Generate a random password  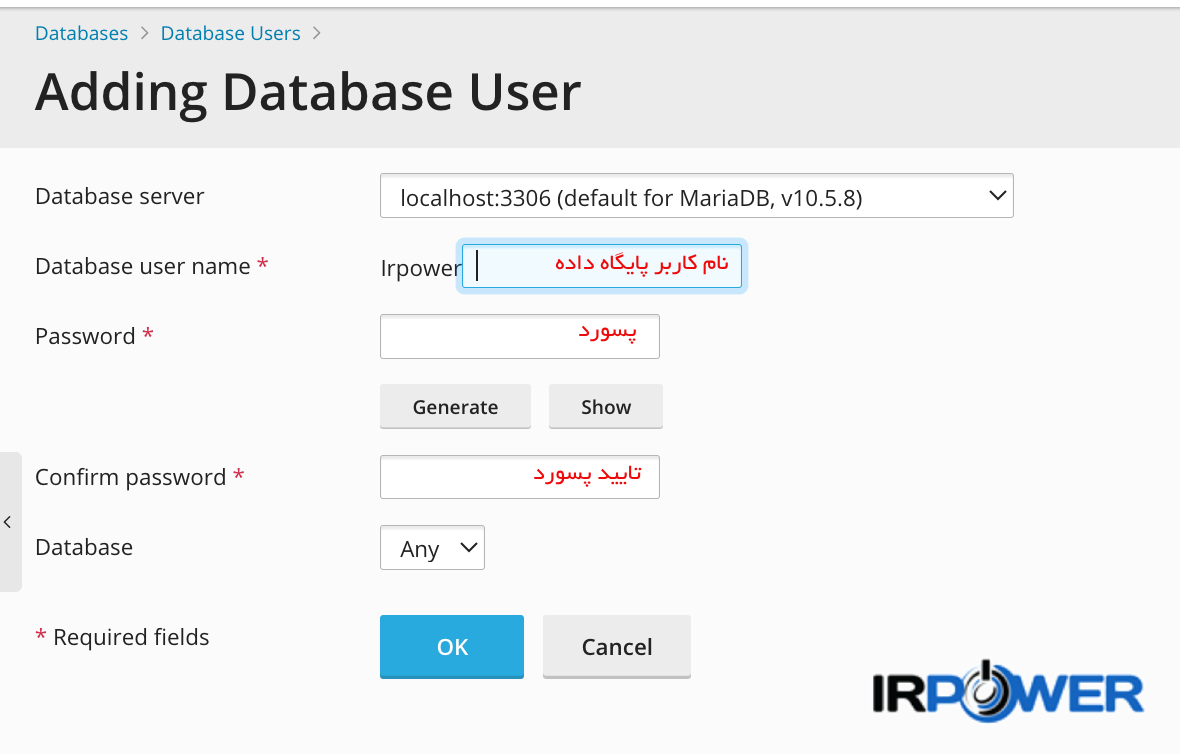455,406
